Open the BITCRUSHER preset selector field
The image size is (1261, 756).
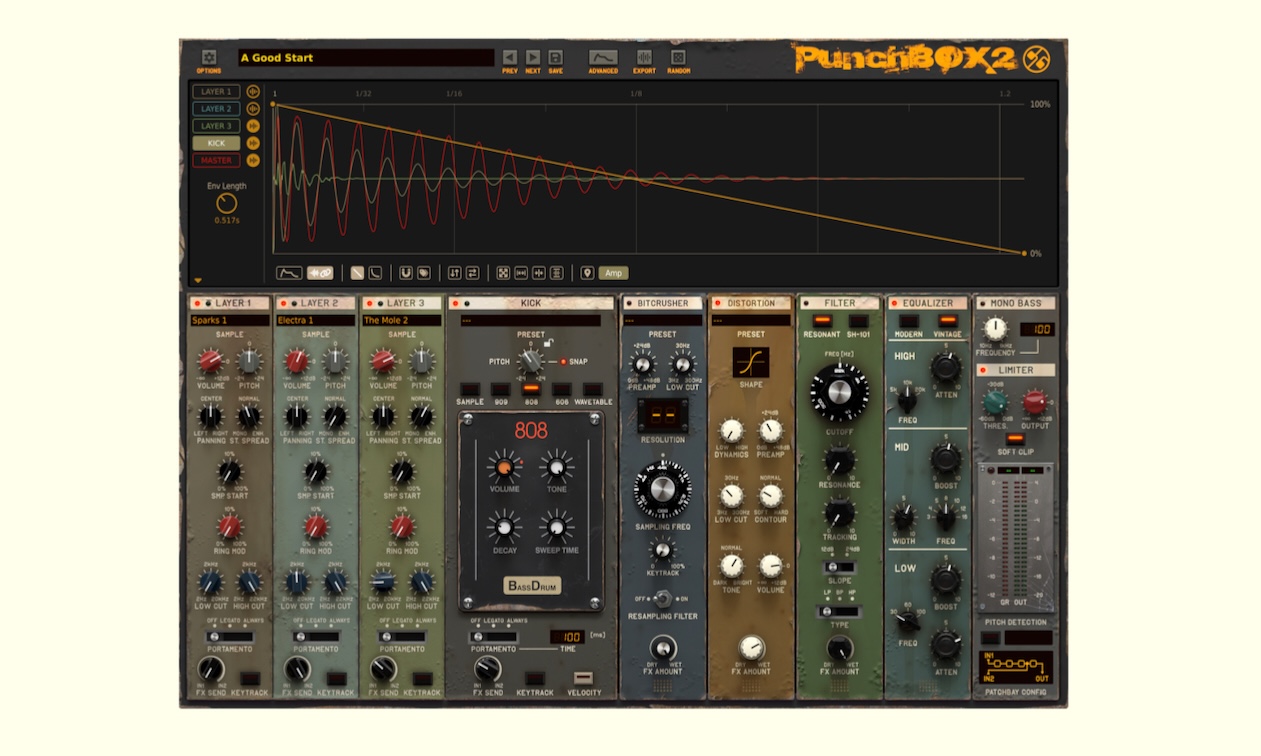662,321
